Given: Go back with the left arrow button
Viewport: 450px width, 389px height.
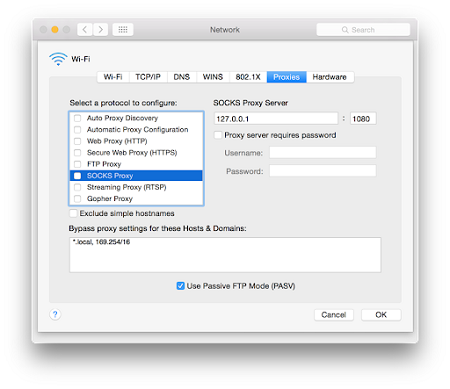Looking at the screenshot, I should (85, 30).
